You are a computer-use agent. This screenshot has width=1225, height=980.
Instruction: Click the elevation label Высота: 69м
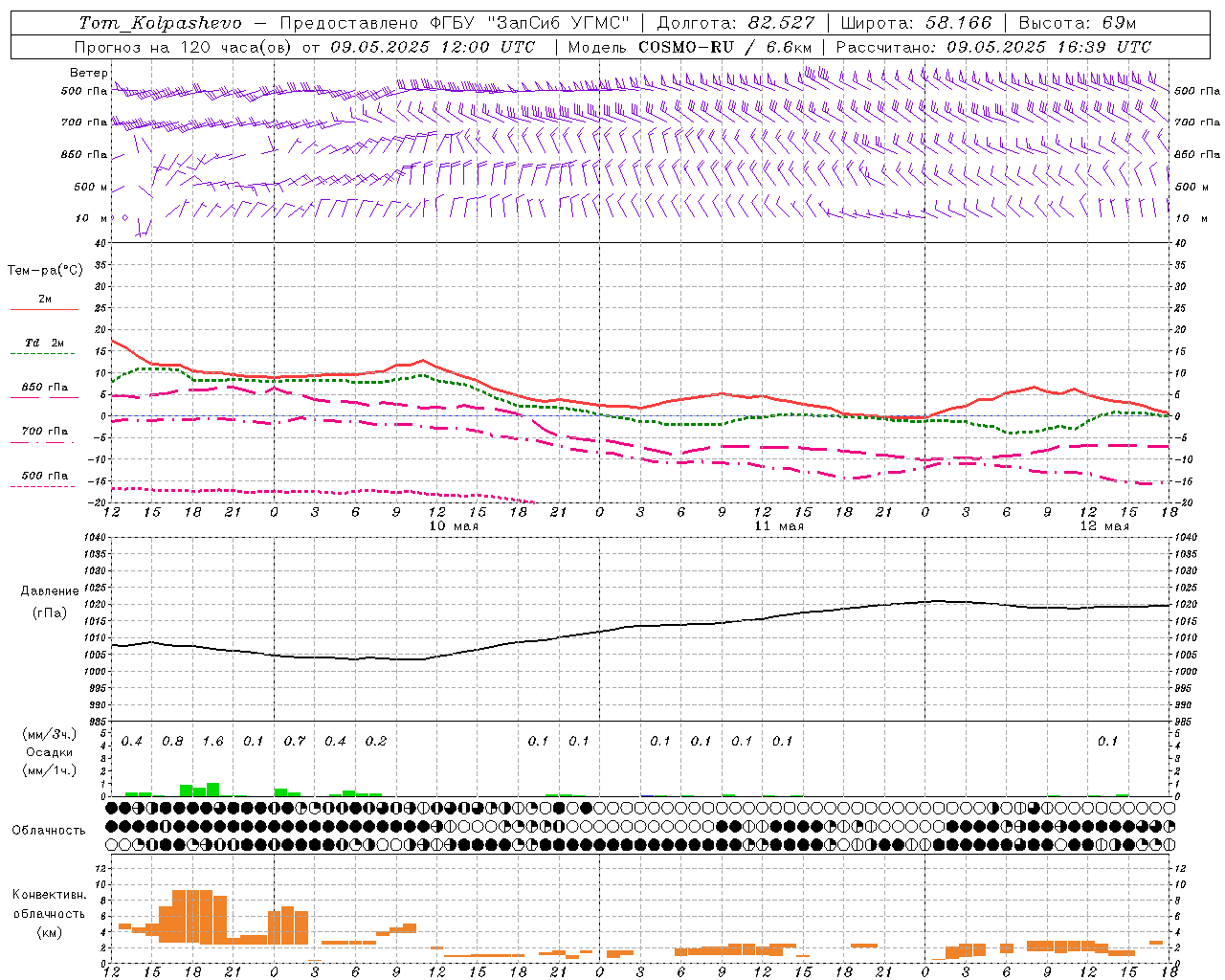point(1078,23)
